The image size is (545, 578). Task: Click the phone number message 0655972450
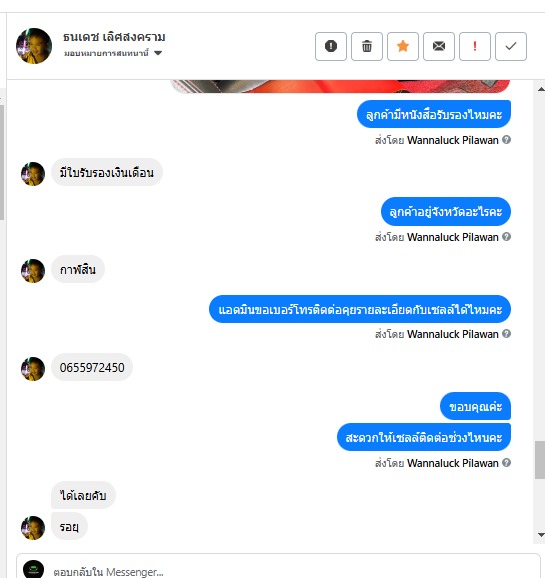tap(92, 368)
